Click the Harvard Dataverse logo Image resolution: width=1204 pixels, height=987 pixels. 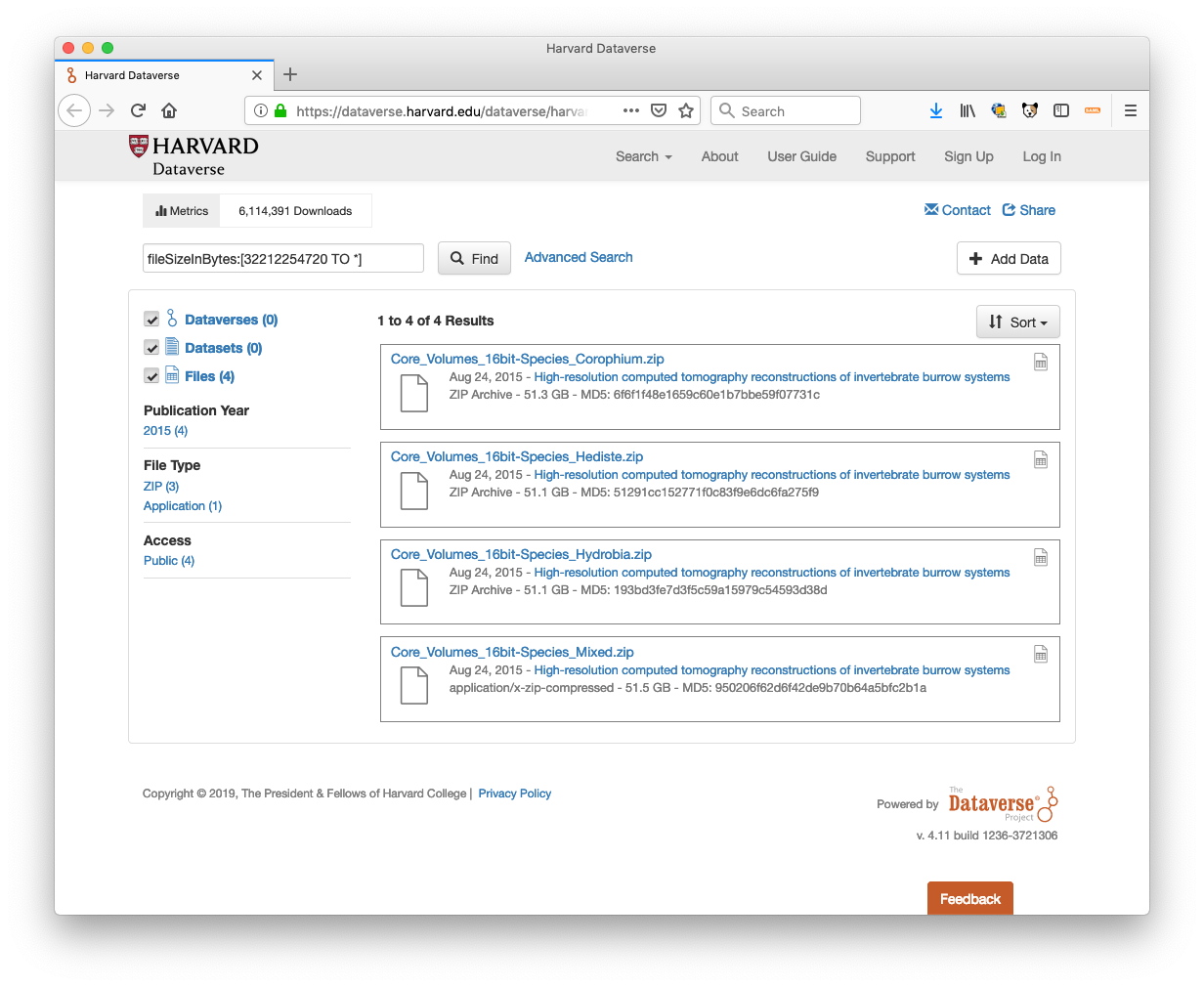(x=193, y=156)
